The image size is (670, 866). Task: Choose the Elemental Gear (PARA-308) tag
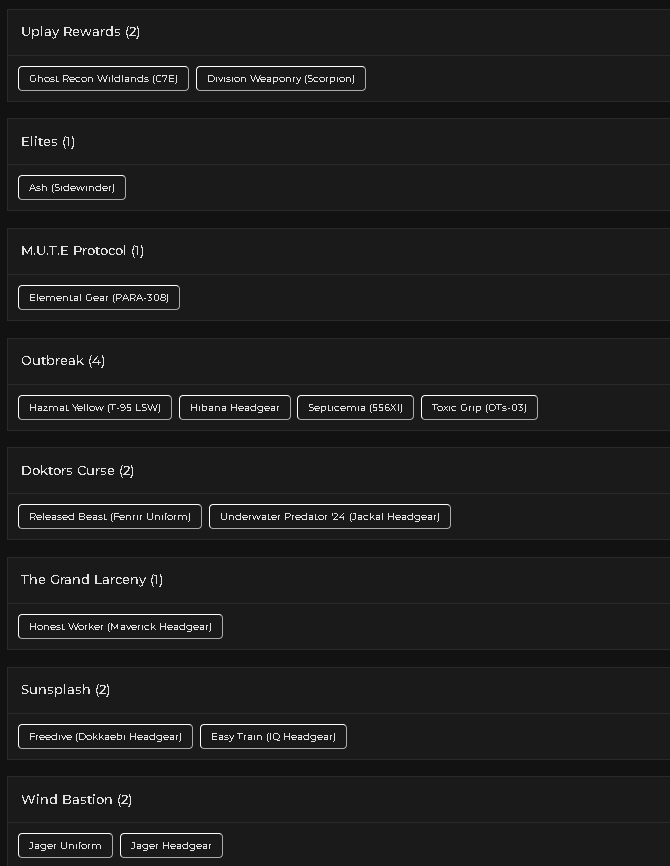tap(99, 298)
